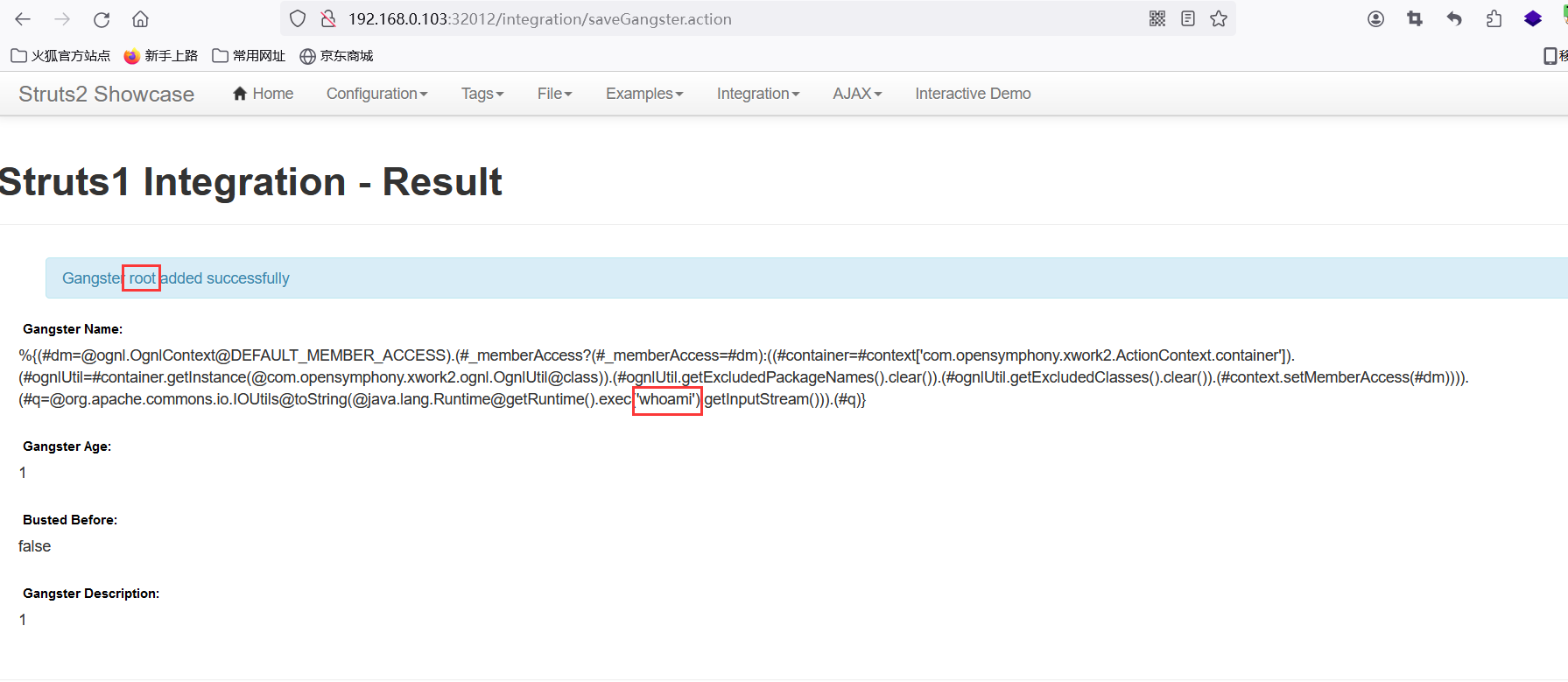Open the account profile icon

pyautogui.click(x=1376, y=18)
